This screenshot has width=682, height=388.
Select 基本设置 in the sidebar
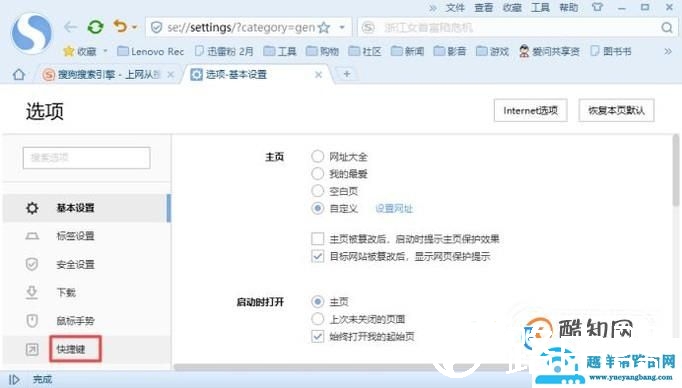click(x=86, y=208)
